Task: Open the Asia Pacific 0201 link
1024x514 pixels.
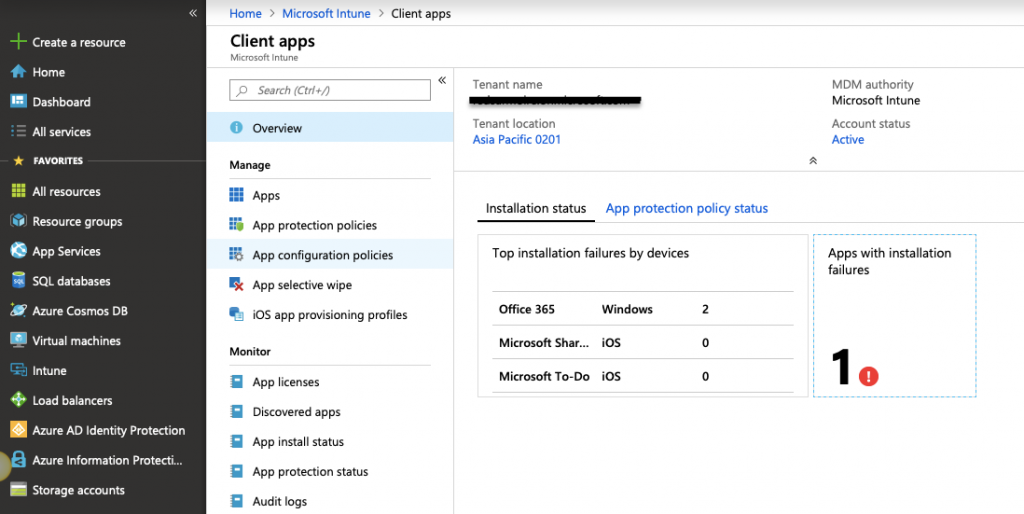Action: point(517,140)
